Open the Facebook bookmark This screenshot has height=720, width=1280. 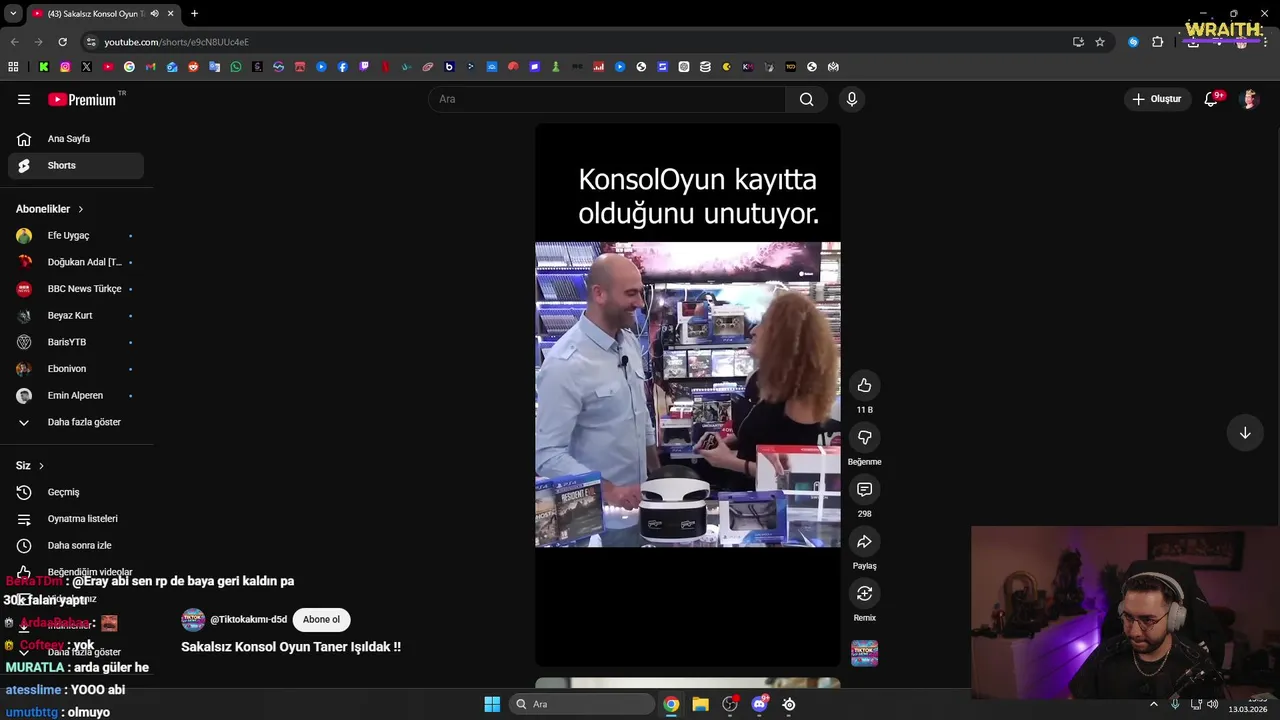(x=342, y=67)
